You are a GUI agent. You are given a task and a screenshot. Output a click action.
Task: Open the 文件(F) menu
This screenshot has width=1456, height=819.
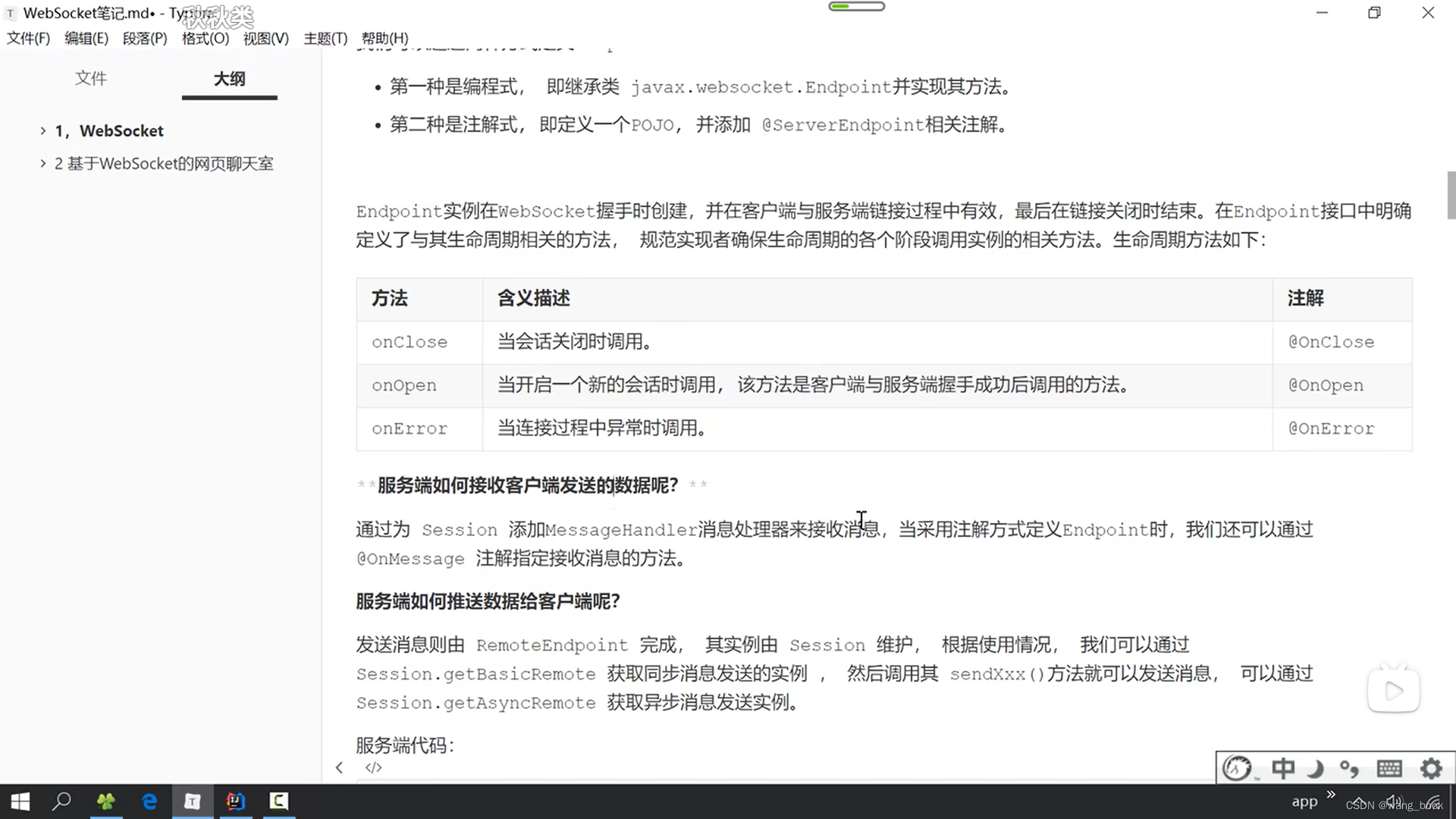[28, 38]
